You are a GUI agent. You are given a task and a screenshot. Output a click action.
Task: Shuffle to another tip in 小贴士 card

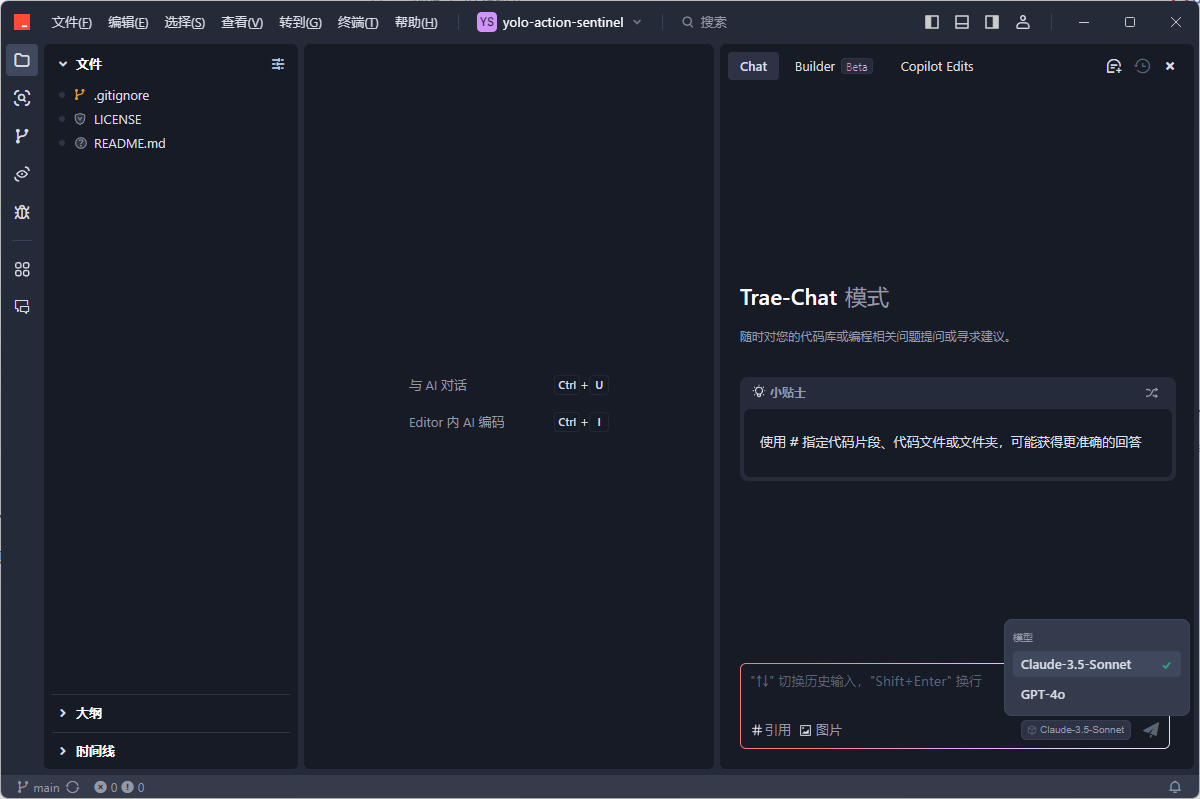point(1152,393)
